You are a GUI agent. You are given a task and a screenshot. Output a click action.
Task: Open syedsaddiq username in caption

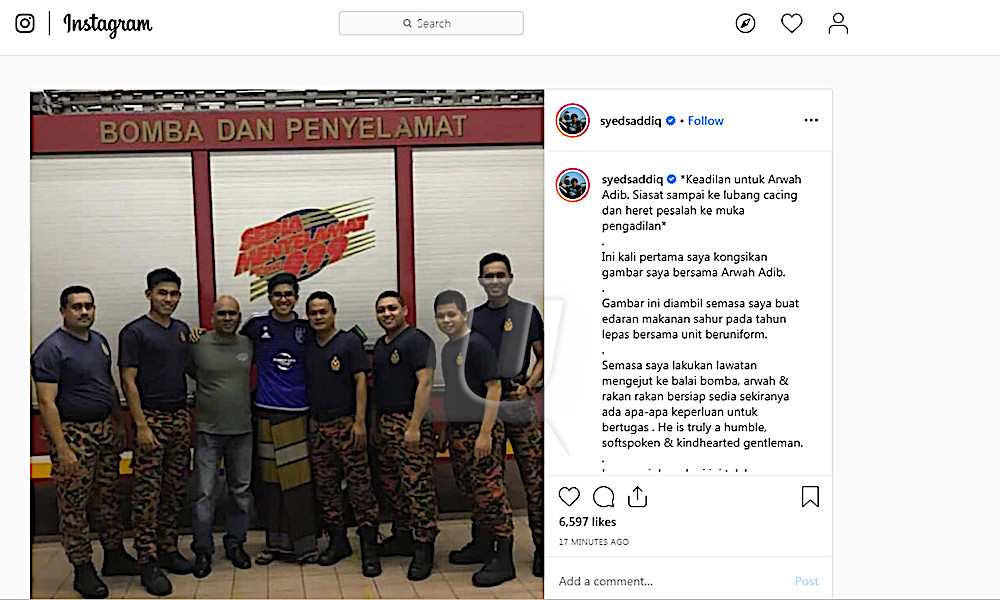point(632,179)
